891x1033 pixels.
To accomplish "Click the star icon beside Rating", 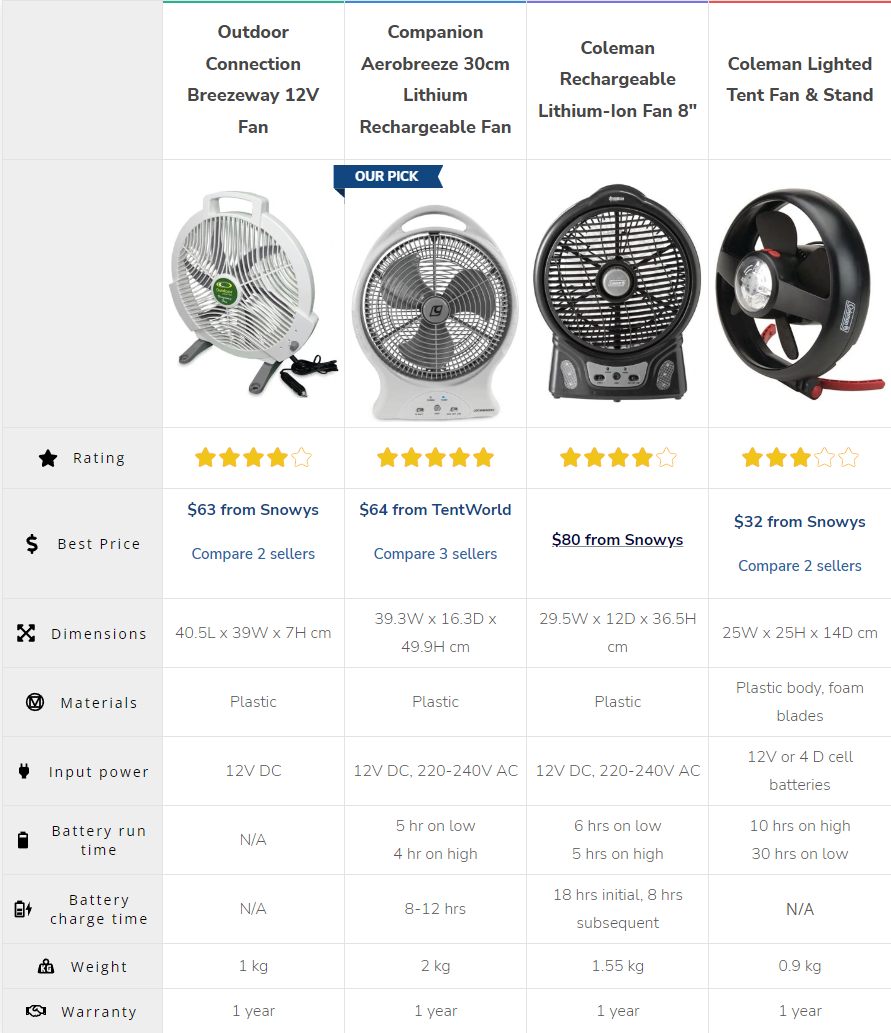I will 48,458.
